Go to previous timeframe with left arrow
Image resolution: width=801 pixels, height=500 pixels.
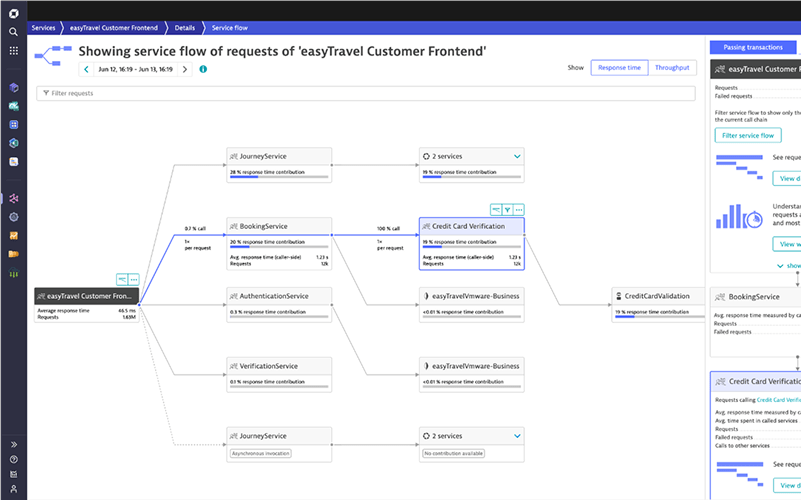click(x=86, y=69)
